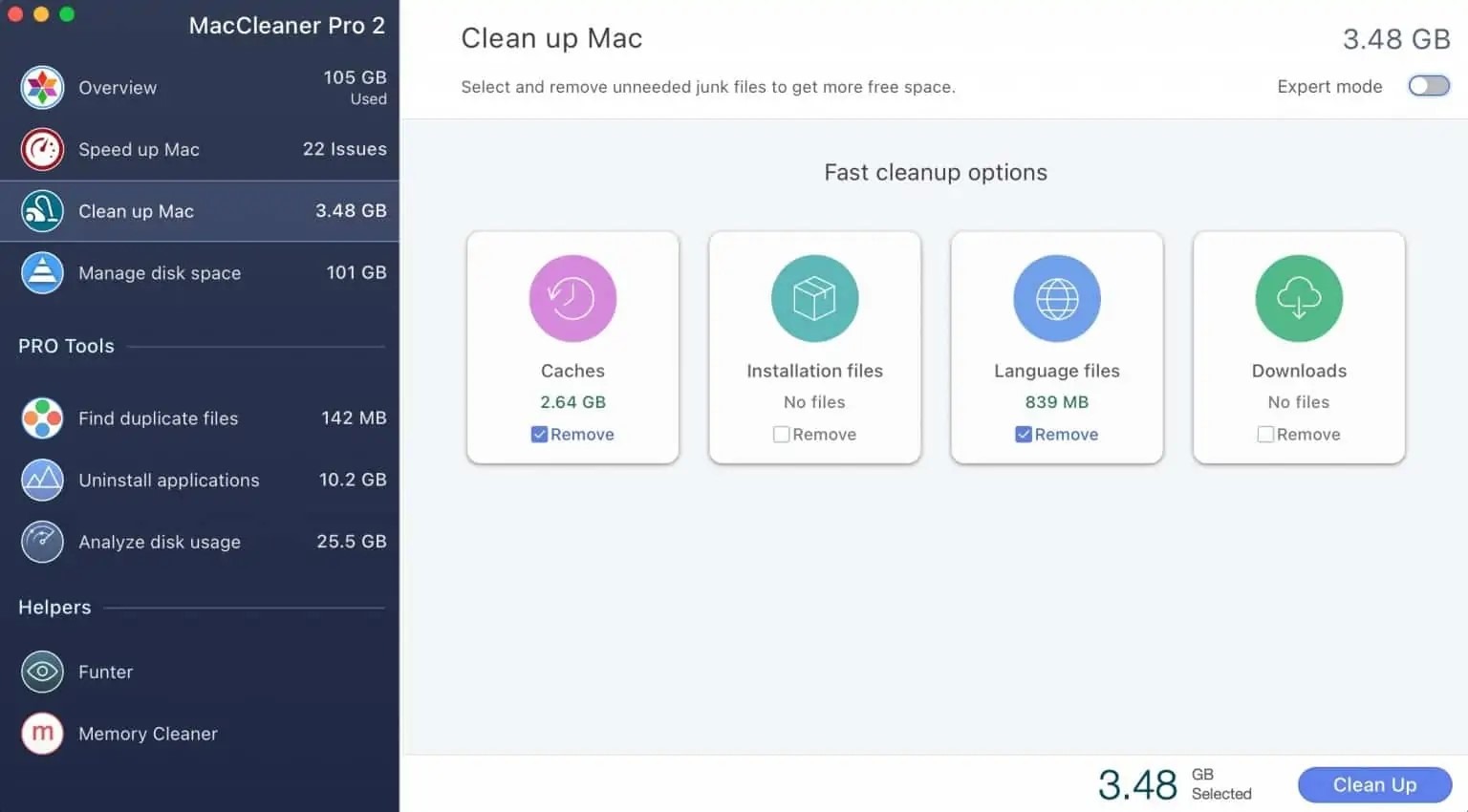Click the Overview flower icon
This screenshot has width=1468, height=812.
pos(42,88)
